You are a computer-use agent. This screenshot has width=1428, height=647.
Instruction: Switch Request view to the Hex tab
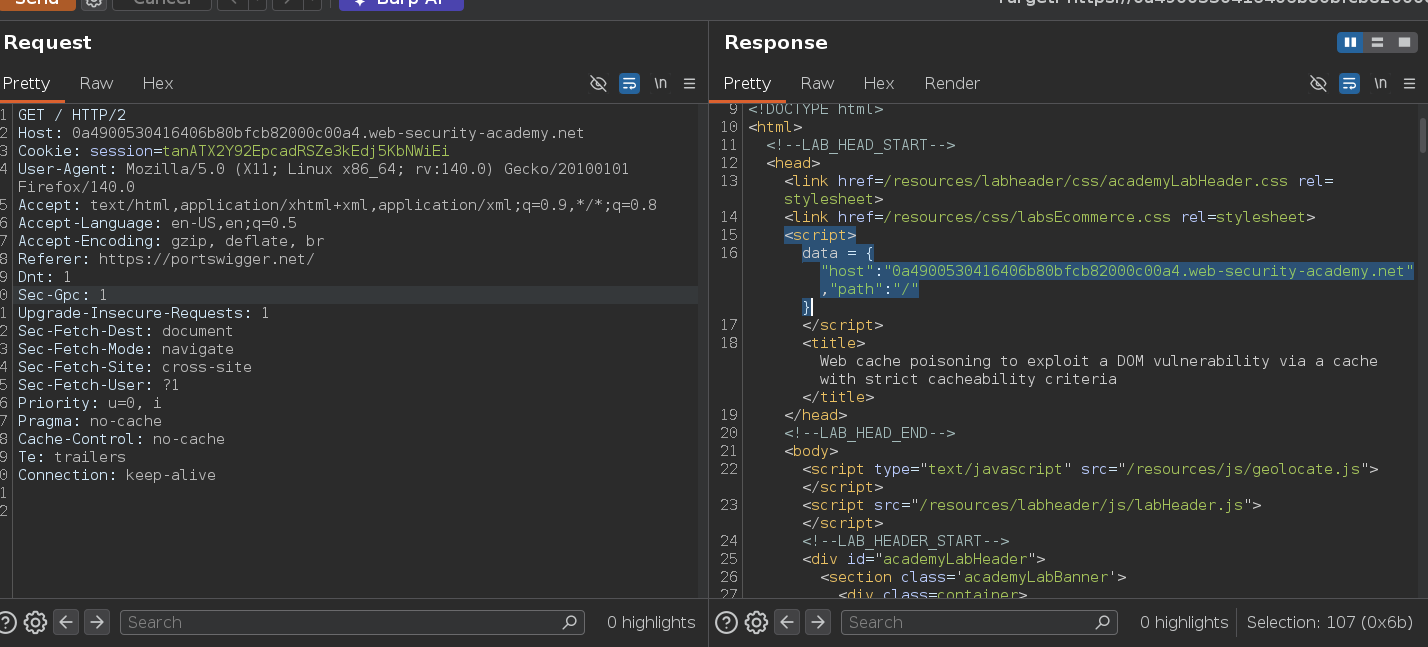[x=158, y=83]
